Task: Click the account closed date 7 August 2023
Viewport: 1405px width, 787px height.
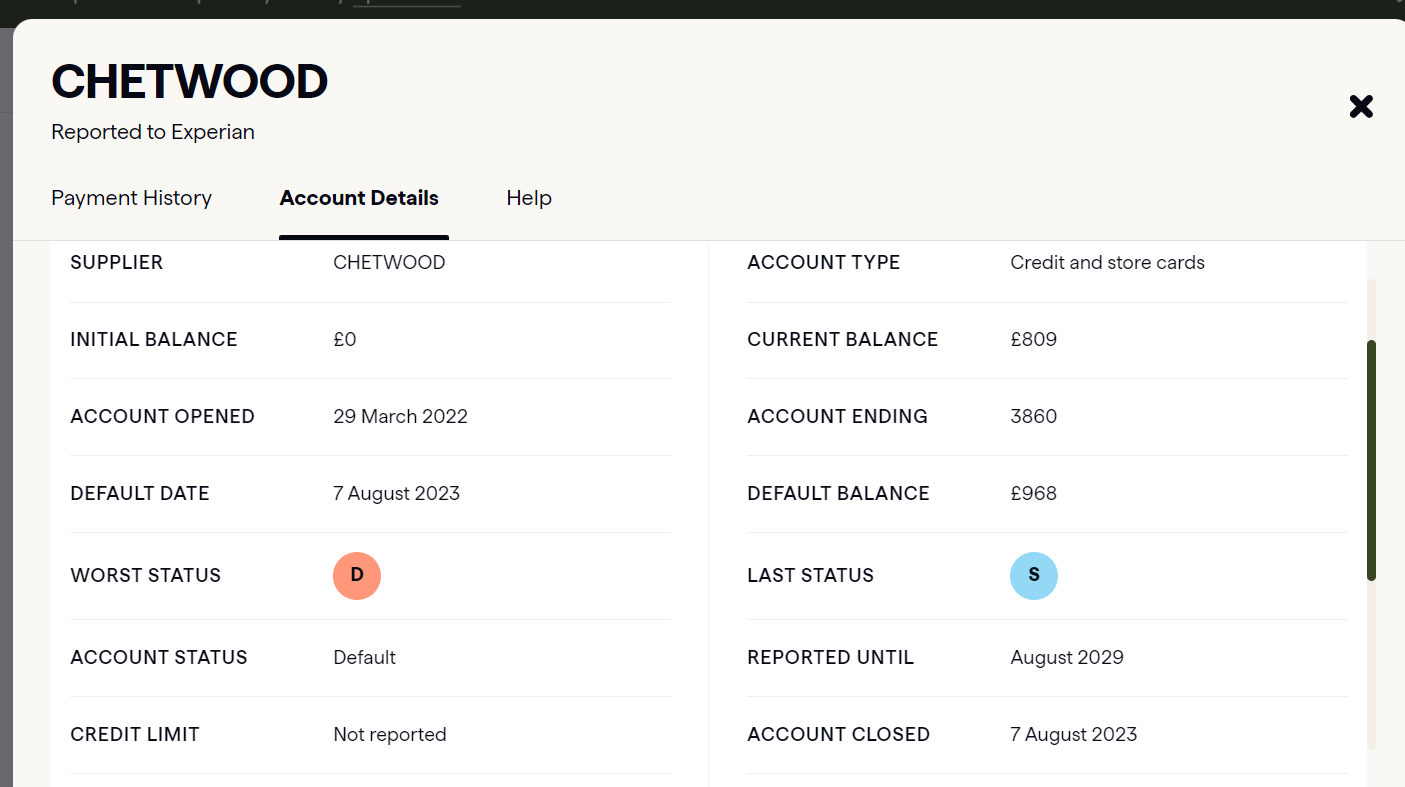Action: [1073, 735]
